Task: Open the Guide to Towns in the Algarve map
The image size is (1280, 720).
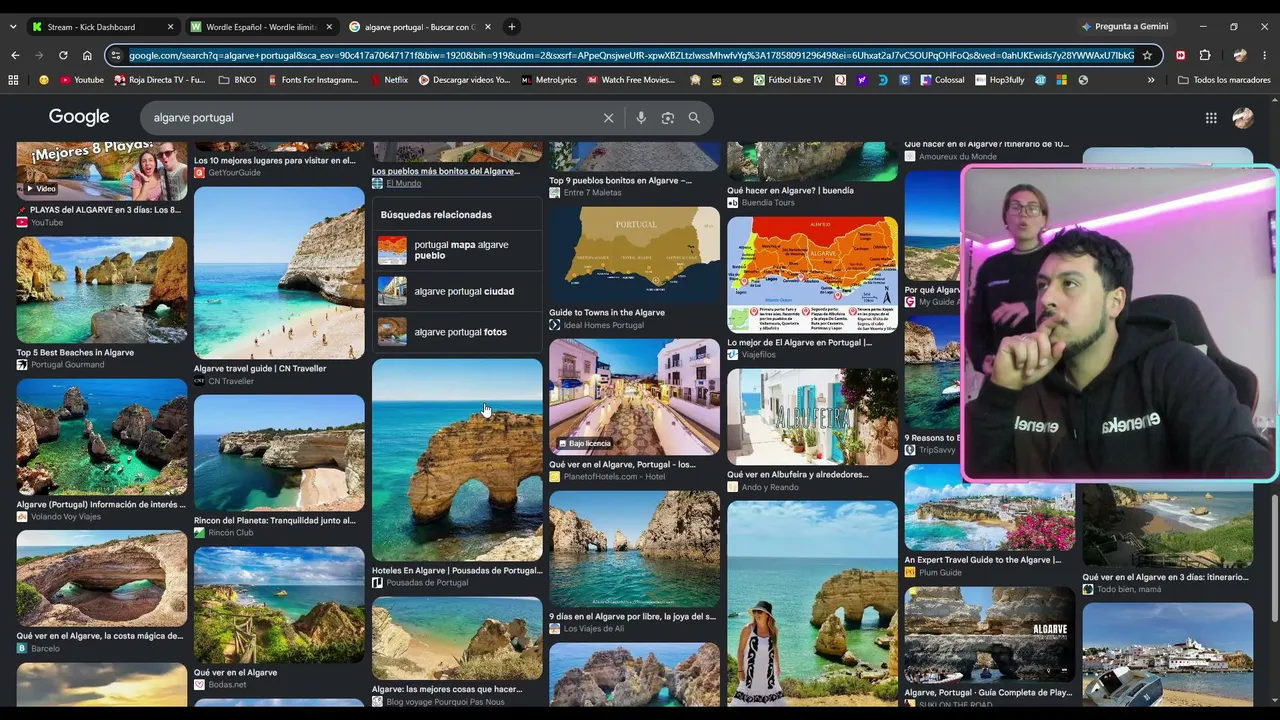Action: (634, 256)
